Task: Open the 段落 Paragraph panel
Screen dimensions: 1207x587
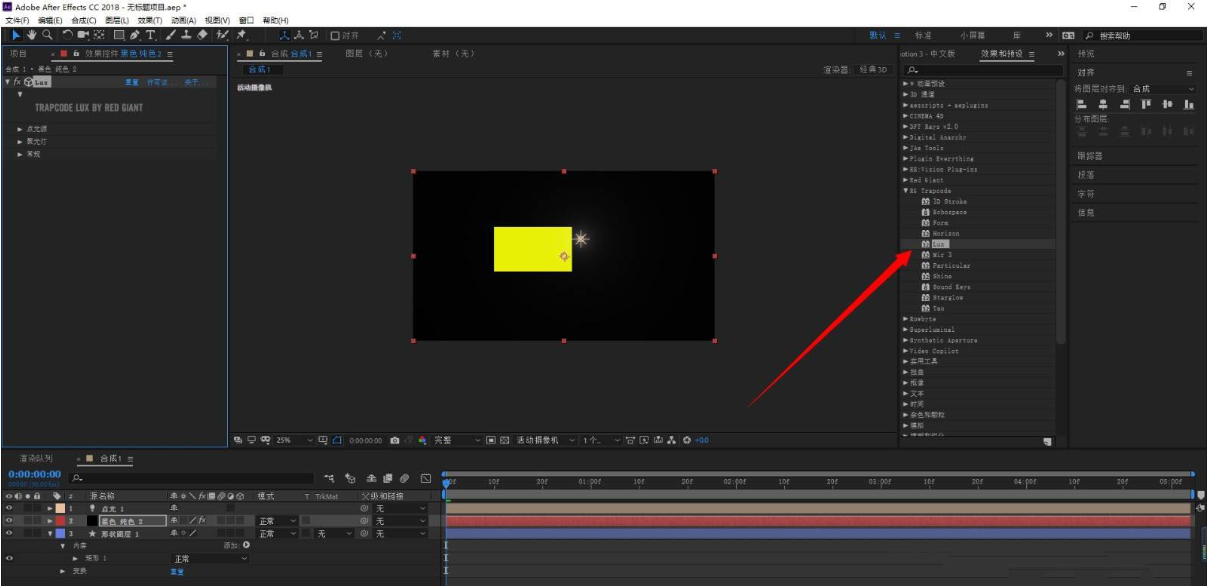Action: (1086, 175)
